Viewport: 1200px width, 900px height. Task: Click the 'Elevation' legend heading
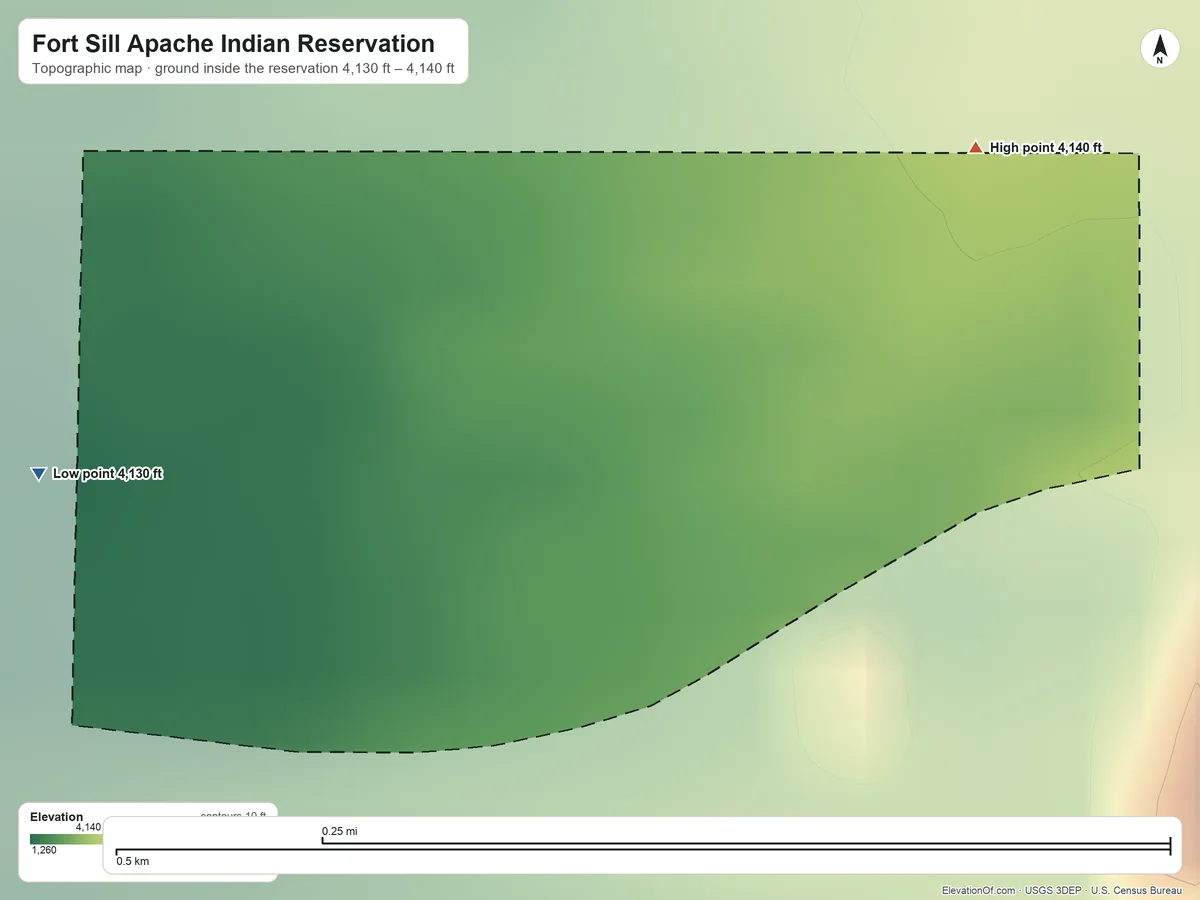[57, 817]
